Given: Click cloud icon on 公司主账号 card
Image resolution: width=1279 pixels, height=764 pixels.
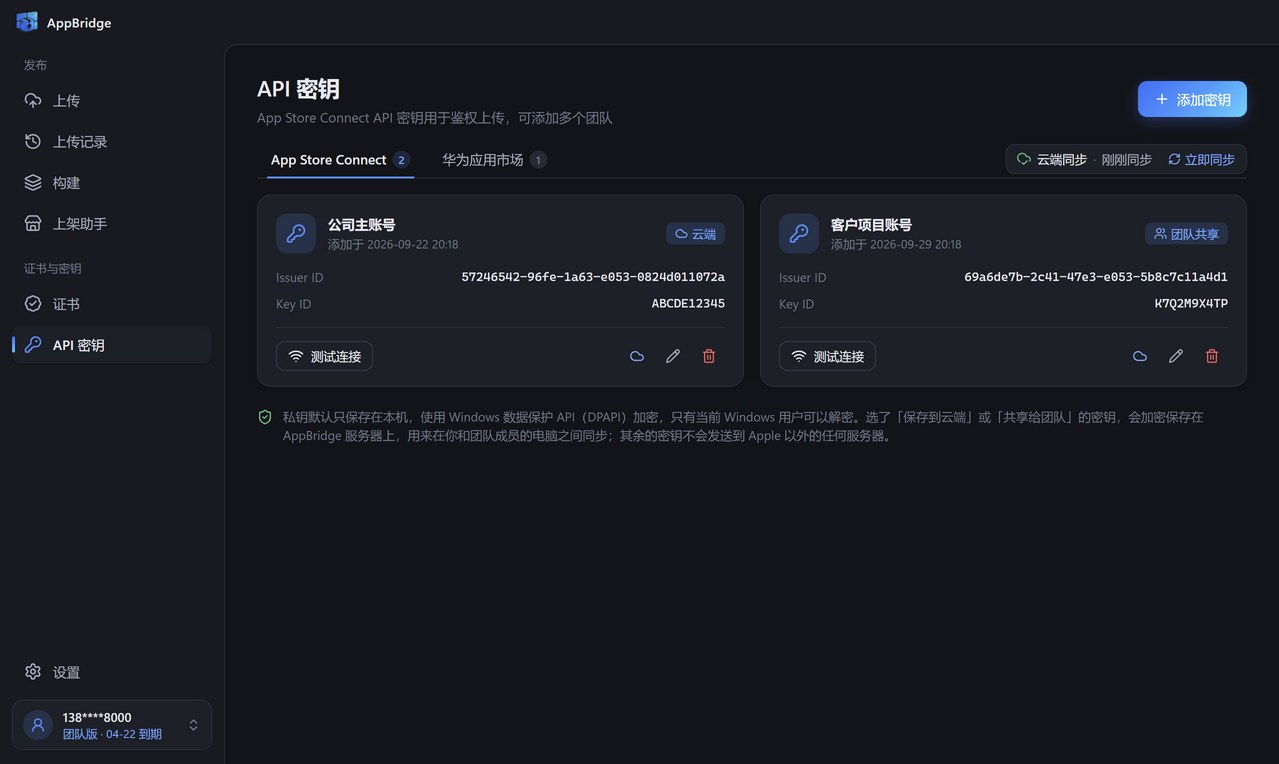Looking at the screenshot, I should [x=637, y=356].
